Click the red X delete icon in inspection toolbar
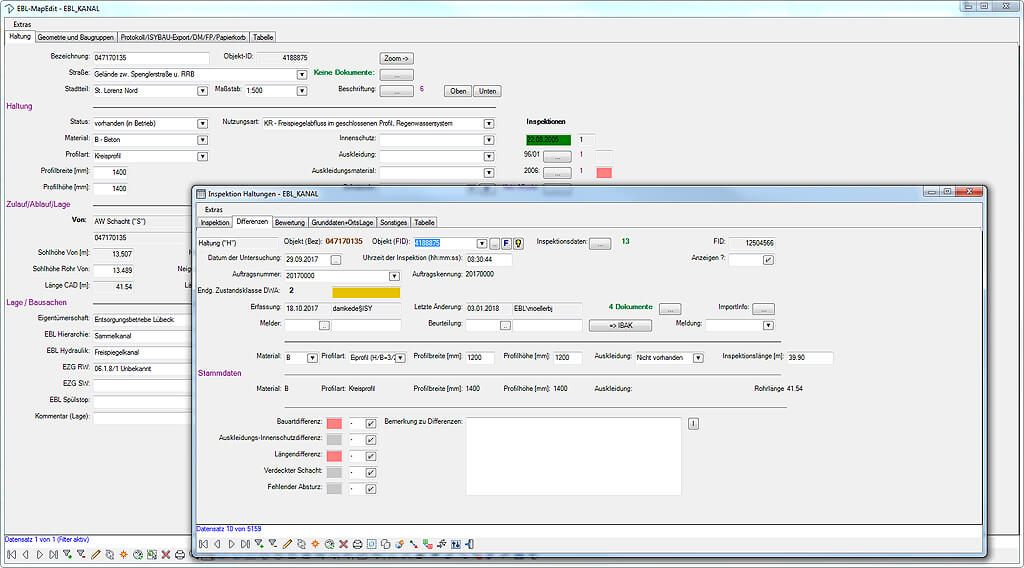The height and width of the screenshot is (568, 1024). tap(343, 544)
